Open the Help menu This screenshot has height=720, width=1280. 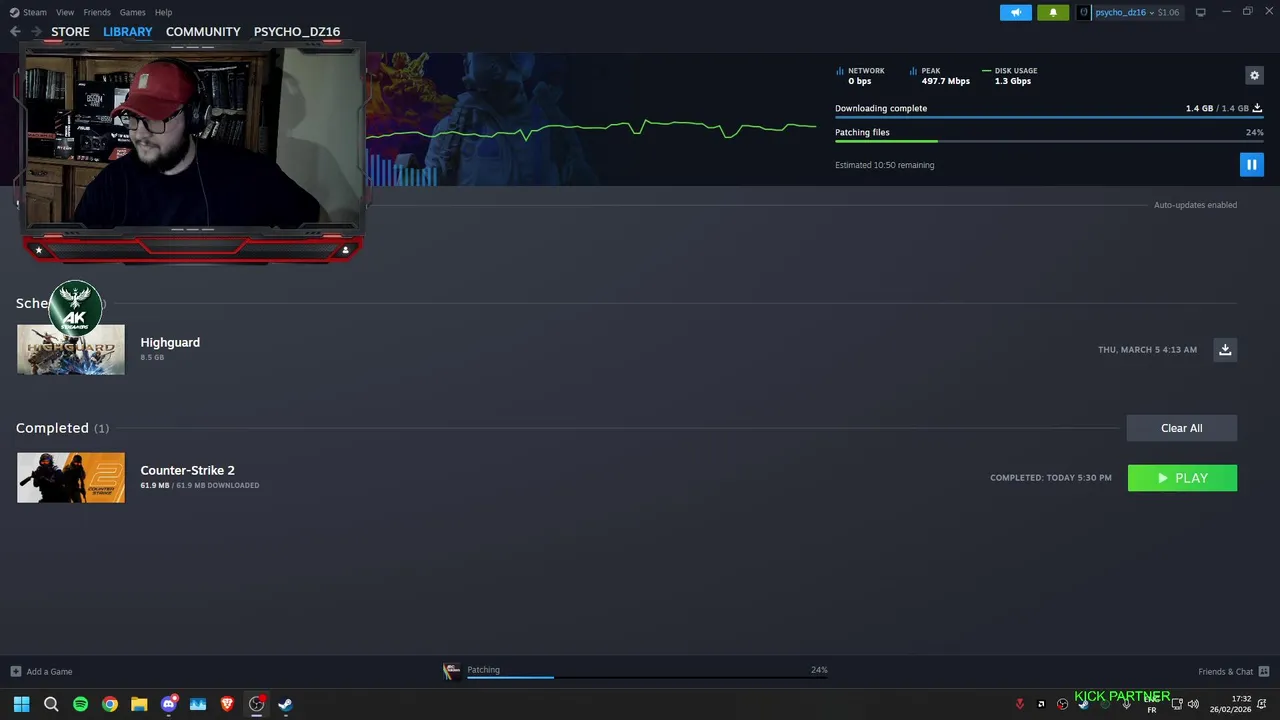pyautogui.click(x=163, y=12)
